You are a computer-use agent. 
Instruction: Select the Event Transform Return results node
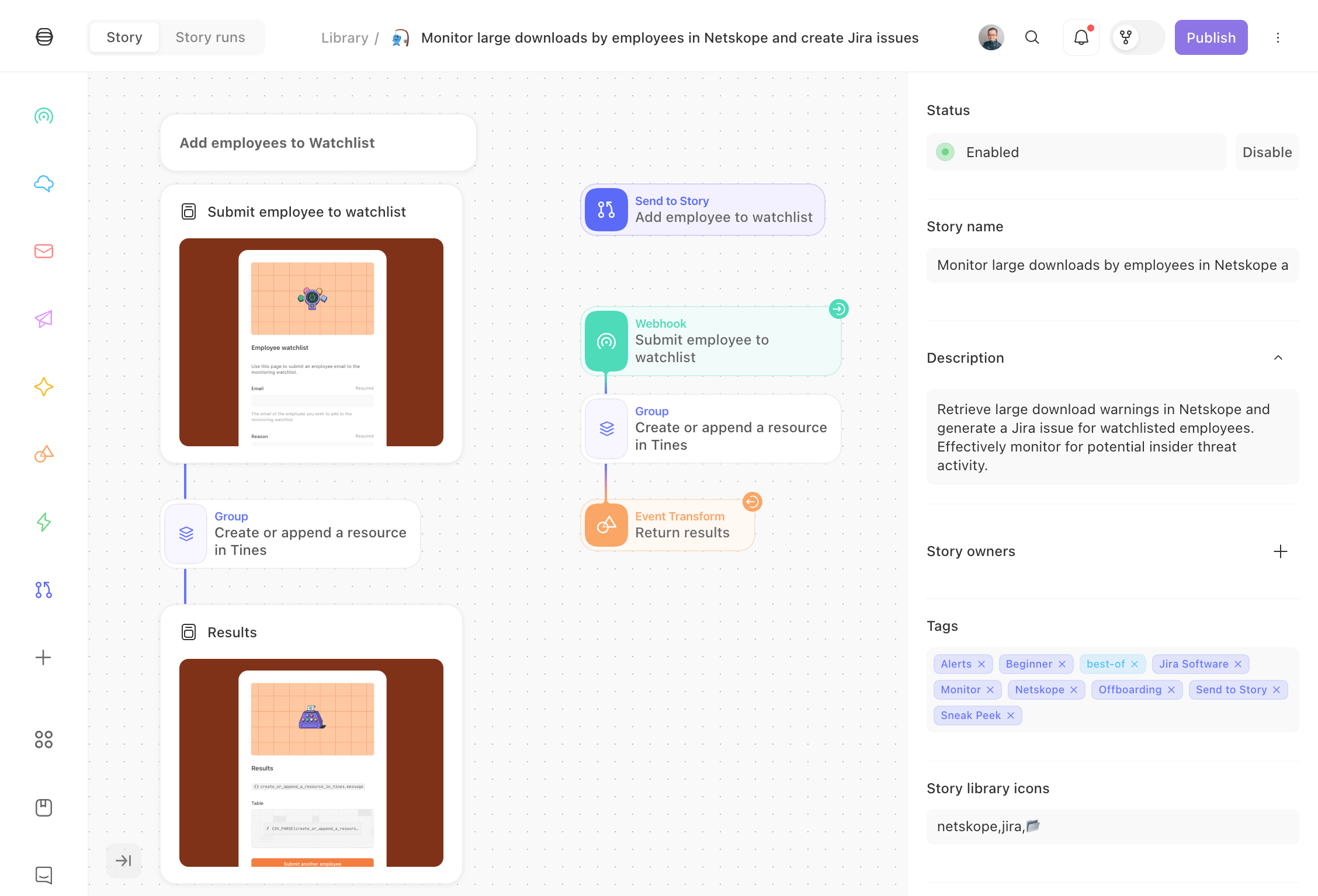click(x=668, y=525)
